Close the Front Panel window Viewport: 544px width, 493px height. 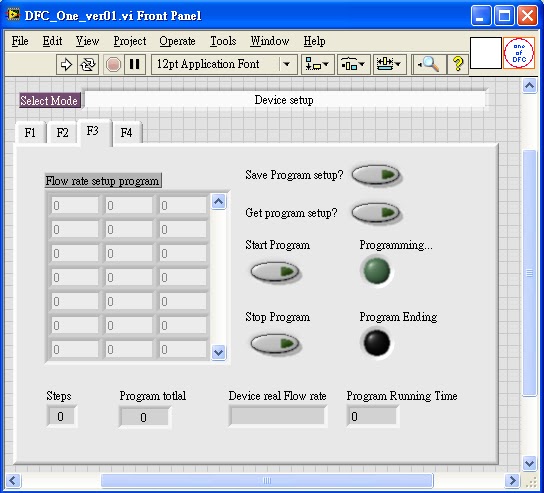click(x=527, y=16)
